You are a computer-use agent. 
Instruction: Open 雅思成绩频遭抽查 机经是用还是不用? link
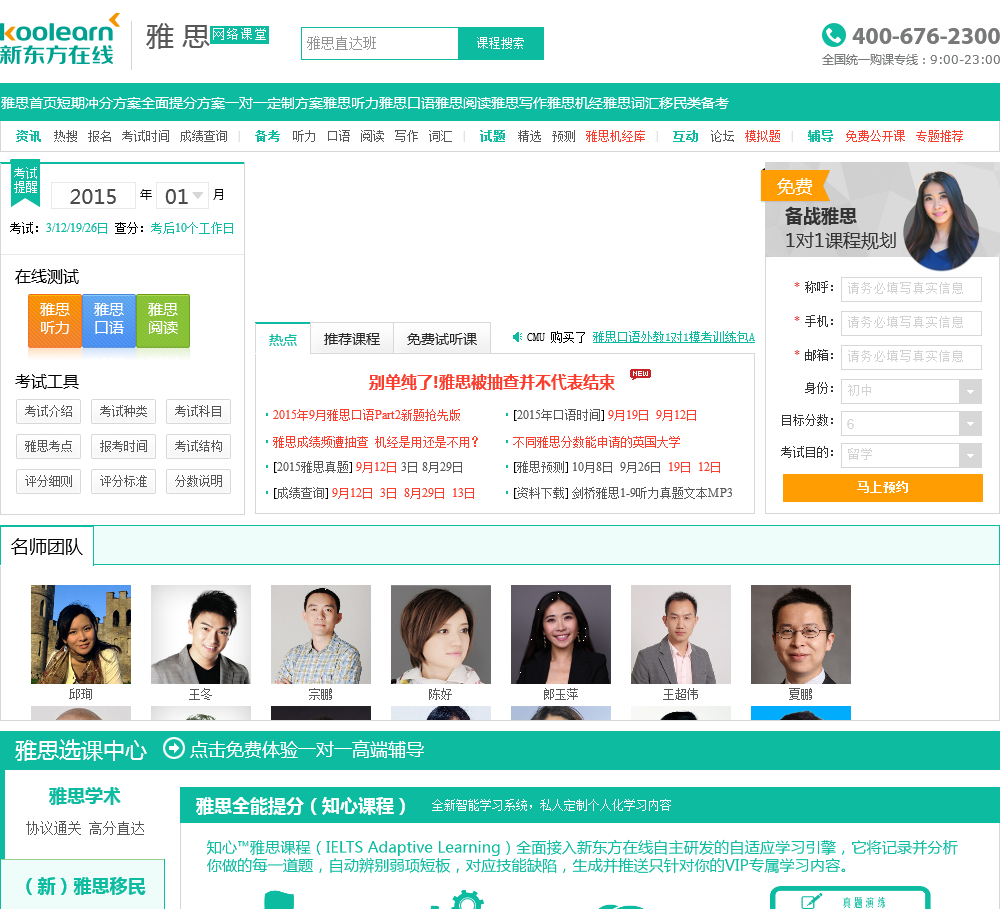pyautogui.click(x=375, y=442)
